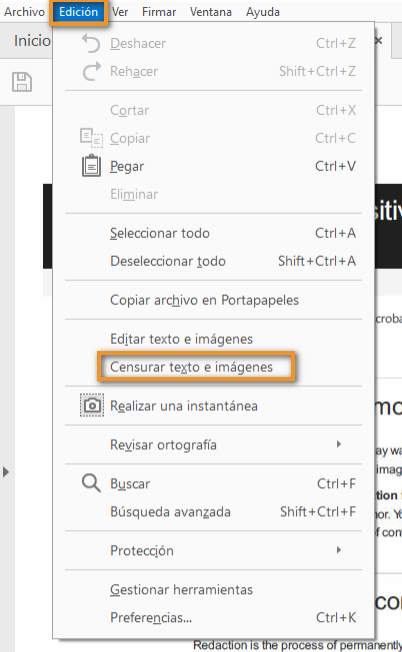The image size is (402, 652).
Task: Click the Ctrl+A shortcut label
Action: (x=335, y=233)
